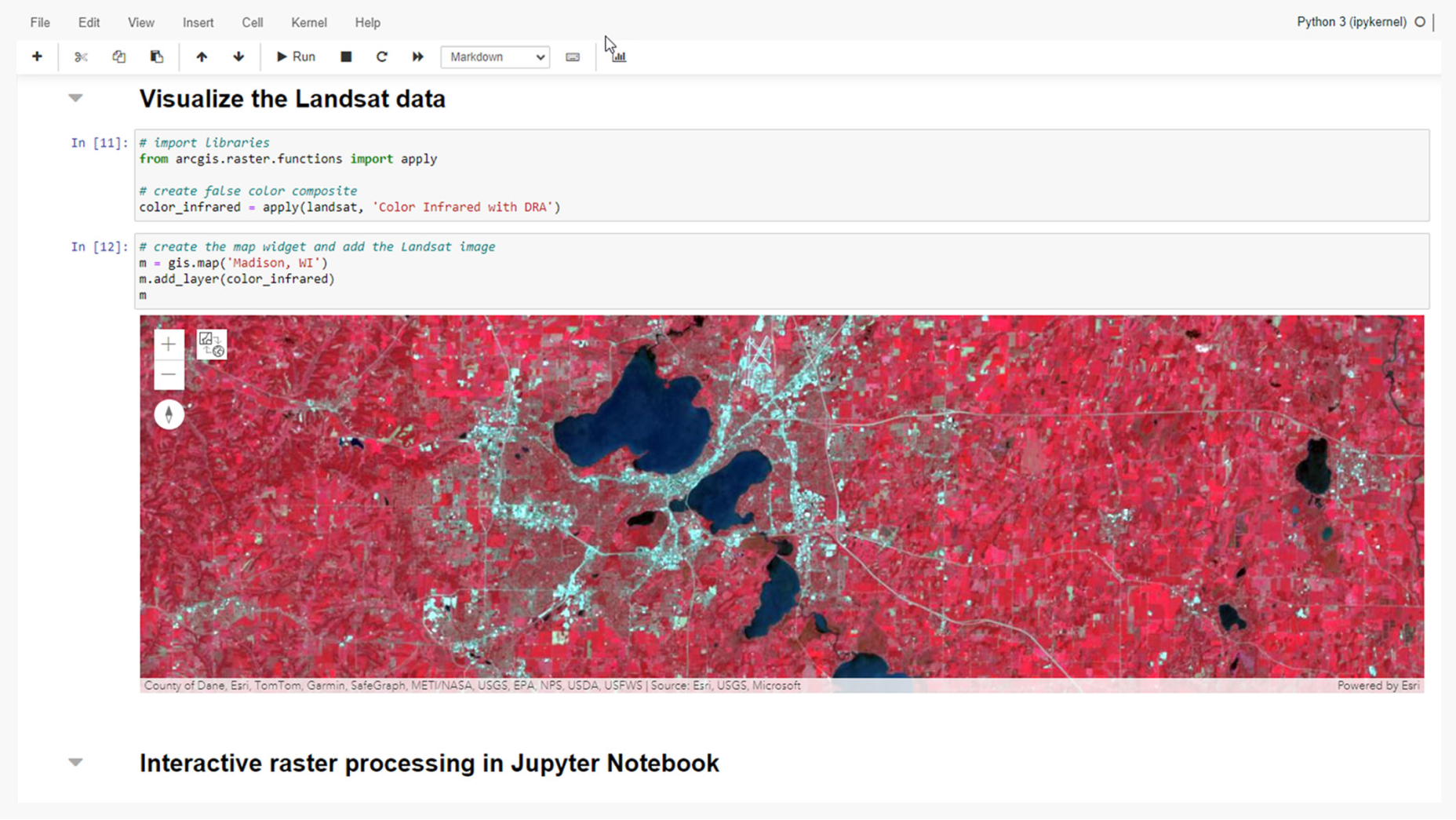Move the selected cell up with the up-arrow icon

click(x=202, y=56)
